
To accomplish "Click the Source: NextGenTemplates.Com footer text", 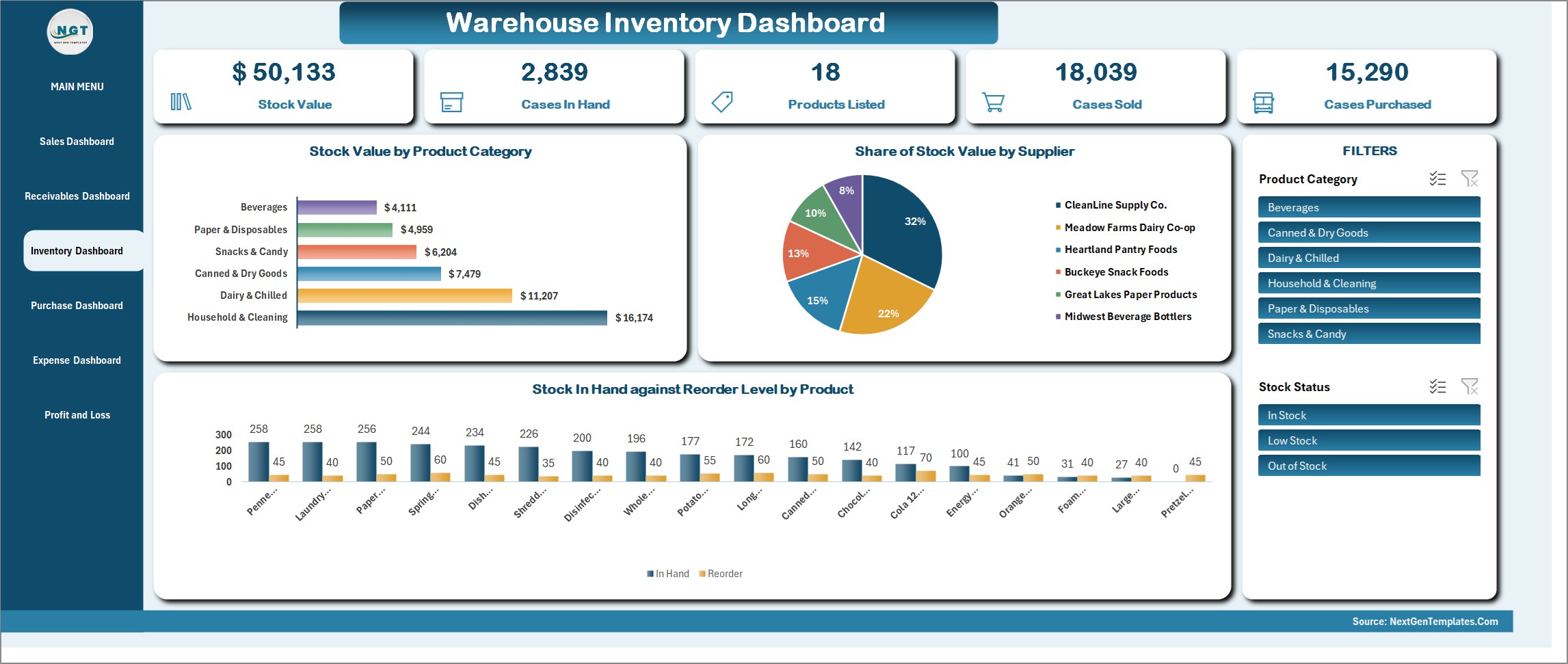I will (x=1425, y=622).
